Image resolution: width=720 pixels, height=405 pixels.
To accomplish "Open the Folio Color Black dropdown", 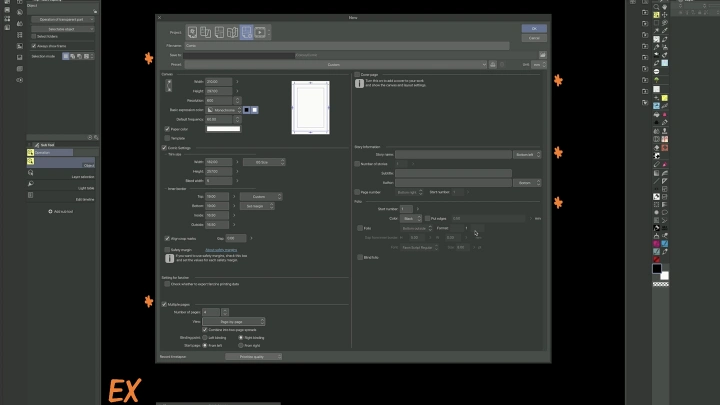I will (411, 219).
